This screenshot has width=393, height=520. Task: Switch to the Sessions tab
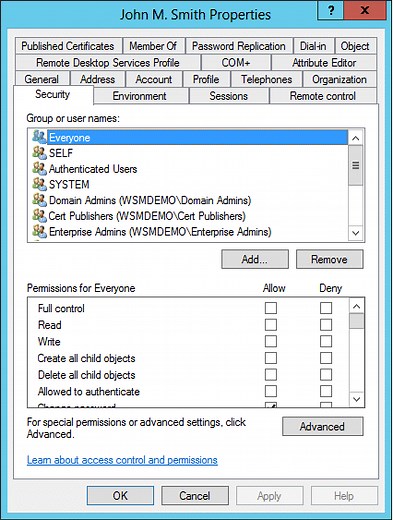(229, 96)
